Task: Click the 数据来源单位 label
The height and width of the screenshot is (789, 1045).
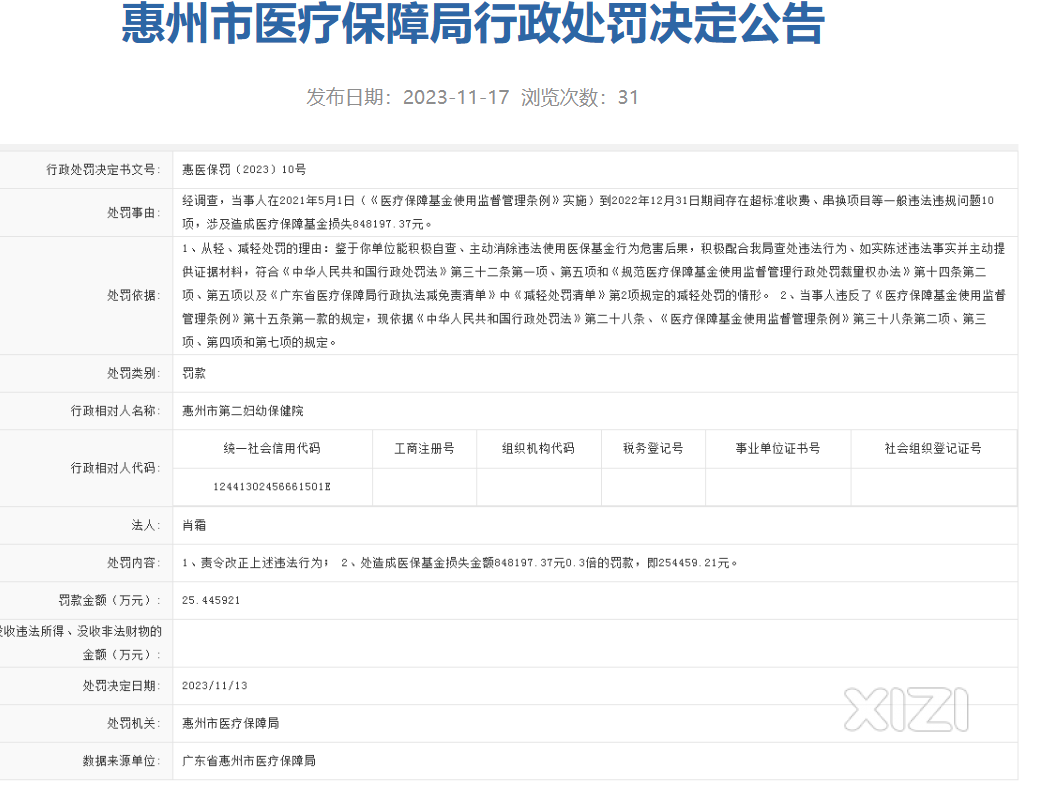Action: 122,760
